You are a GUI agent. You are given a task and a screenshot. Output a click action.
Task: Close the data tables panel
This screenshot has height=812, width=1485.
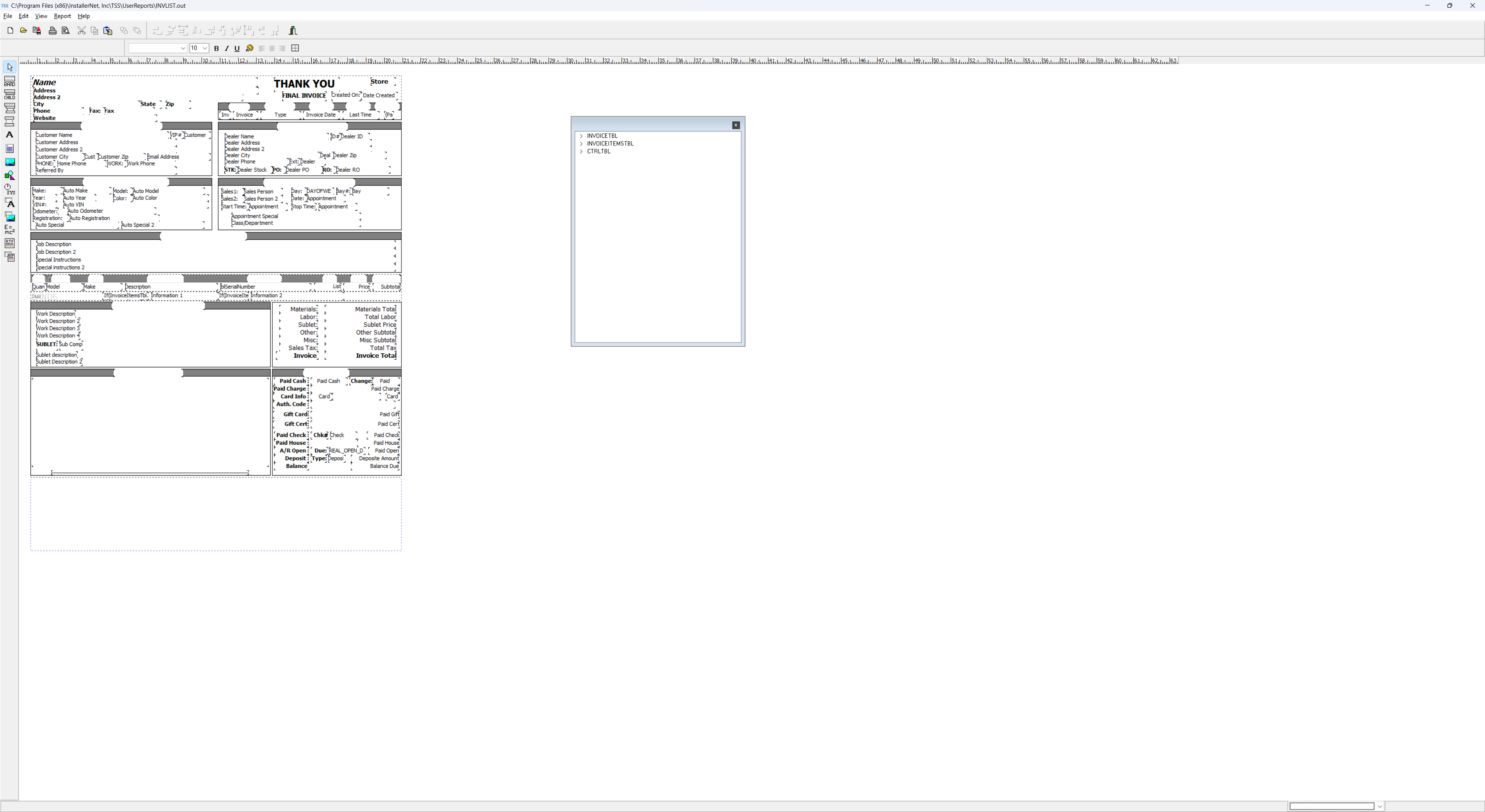(x=736, y=125)
